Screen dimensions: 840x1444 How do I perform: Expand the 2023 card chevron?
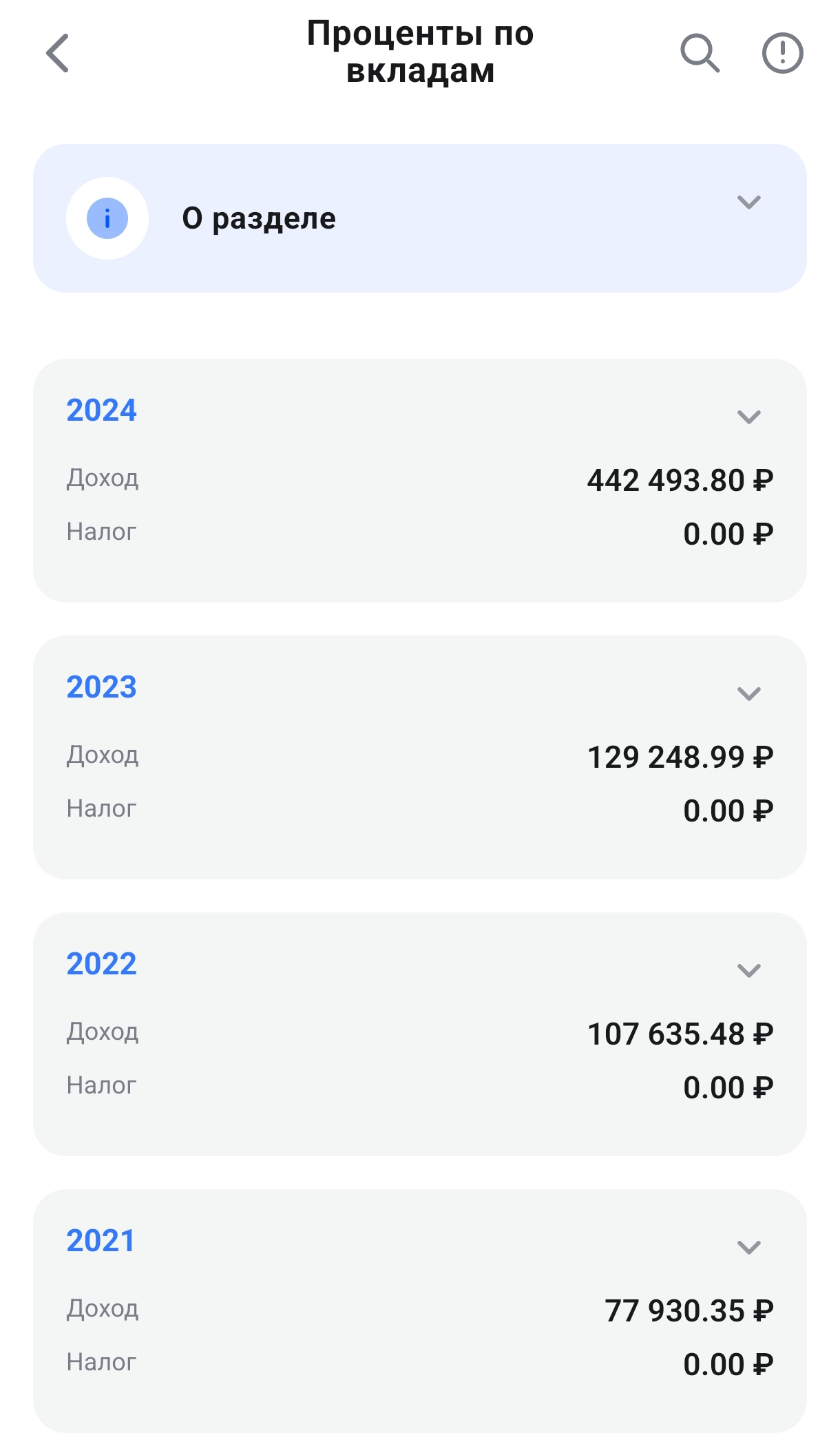748,694
